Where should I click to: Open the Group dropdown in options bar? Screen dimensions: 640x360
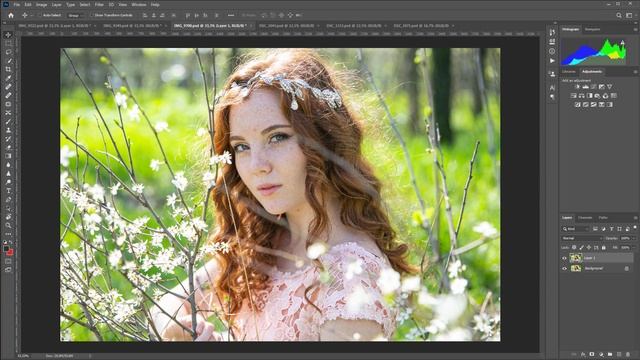(x=76, y=16)
